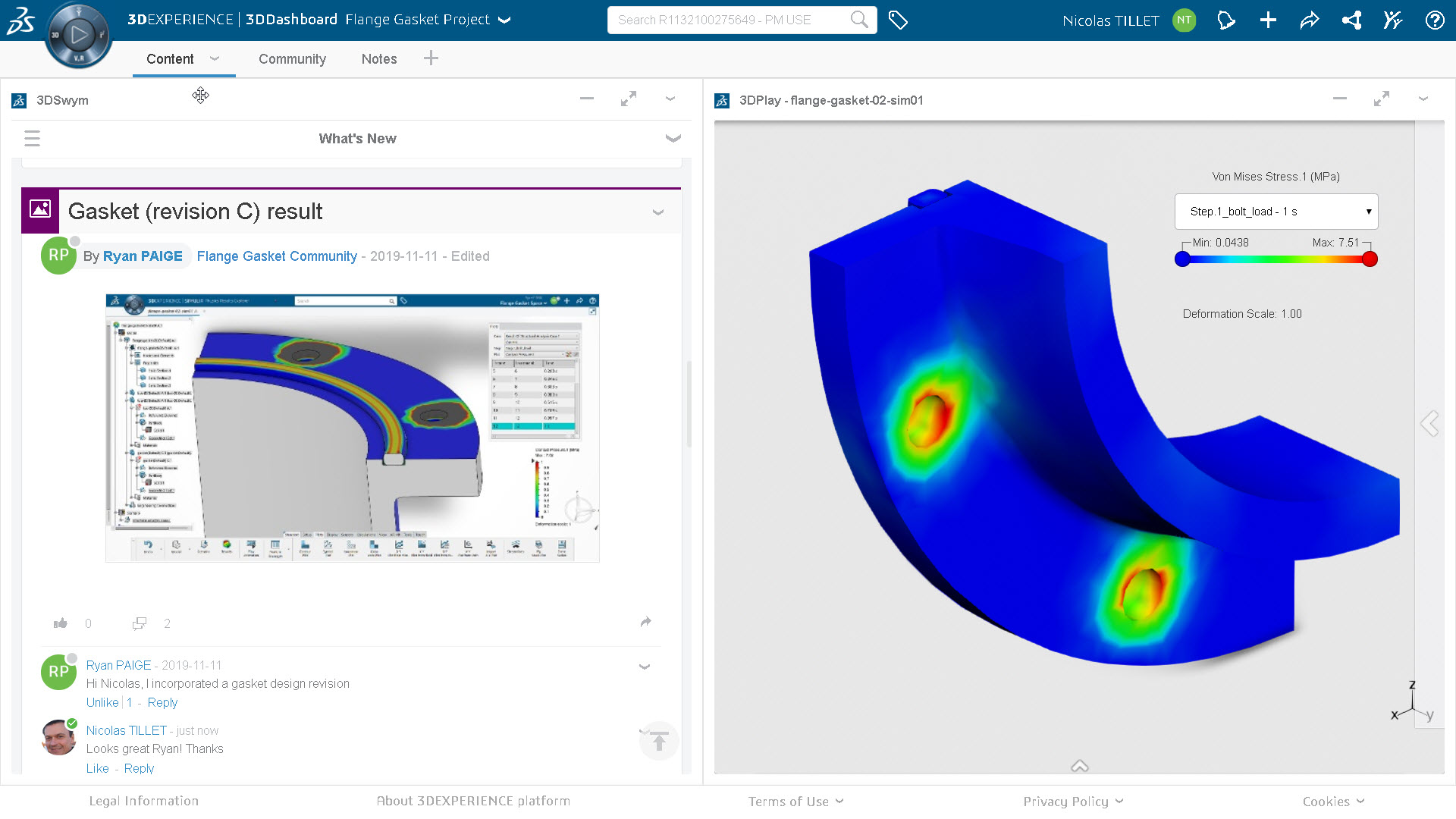Open the notifications bell icon
This screenshot has width=1456, height=819.
tap(1226, 20)
